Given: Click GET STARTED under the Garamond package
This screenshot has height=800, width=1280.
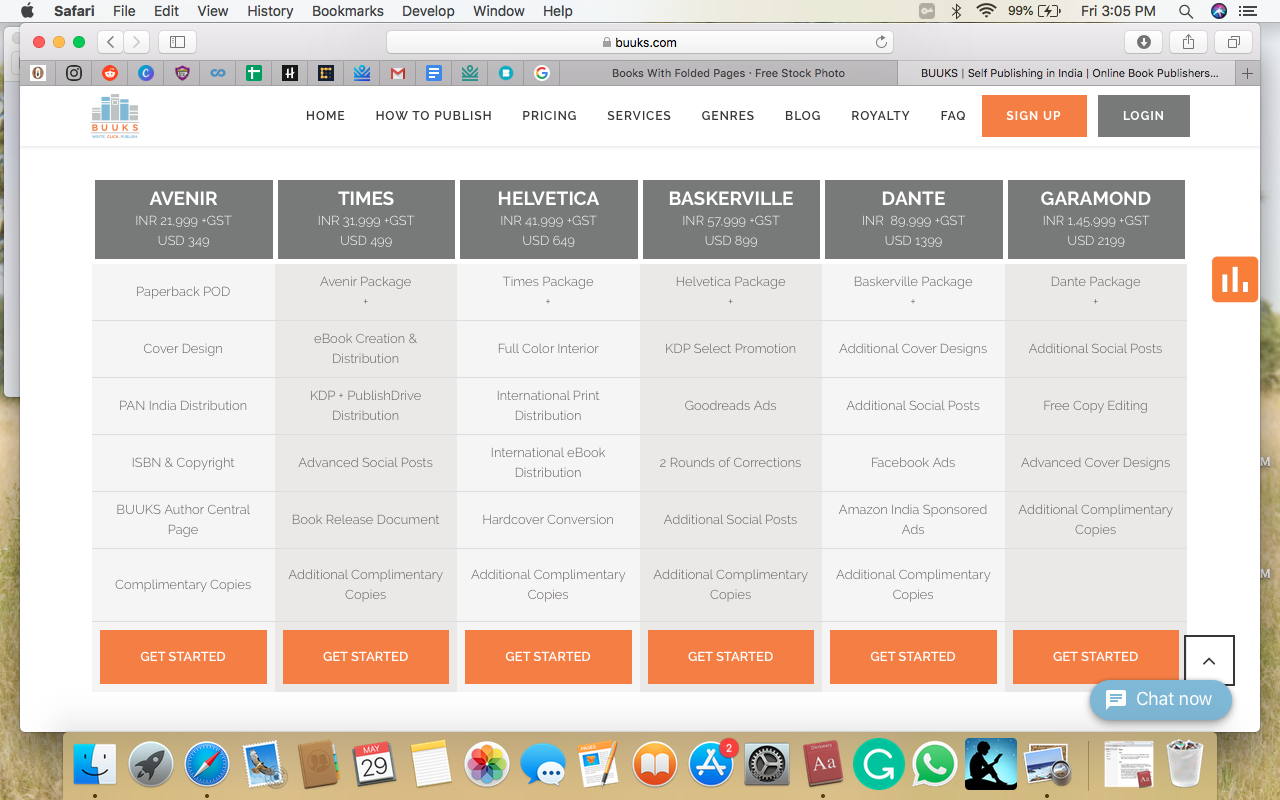Looking at the screenshot, I should click(x=1096, y=657).
